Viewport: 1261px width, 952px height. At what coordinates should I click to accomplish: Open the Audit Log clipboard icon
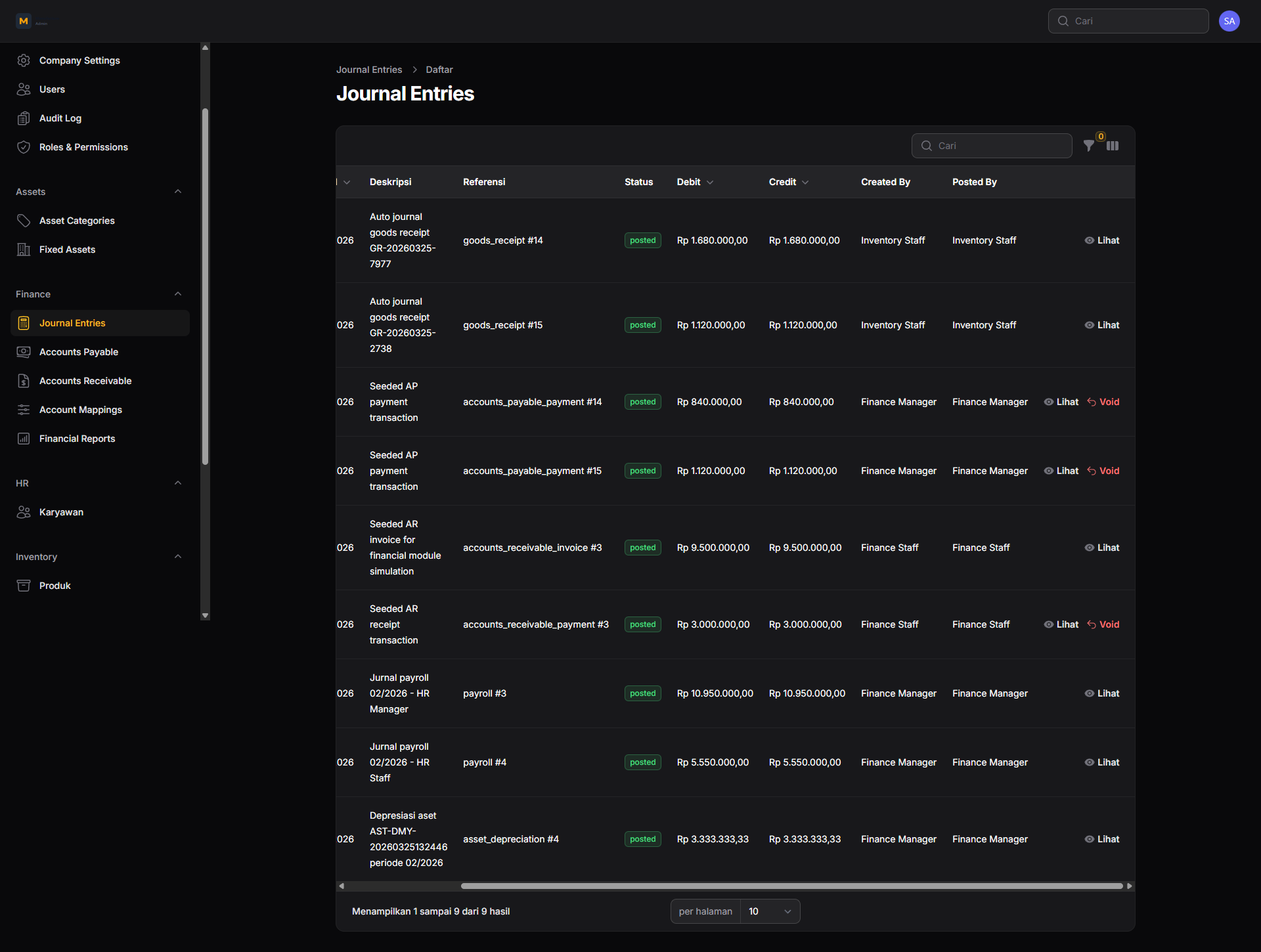24,118
